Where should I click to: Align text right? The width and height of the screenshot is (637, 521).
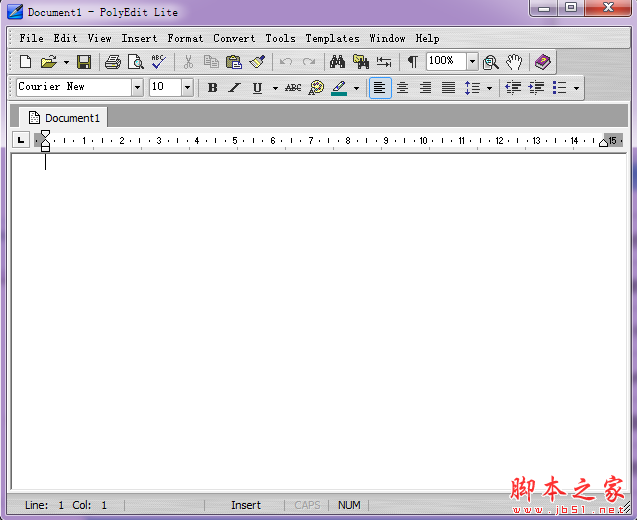click(425, 87)
